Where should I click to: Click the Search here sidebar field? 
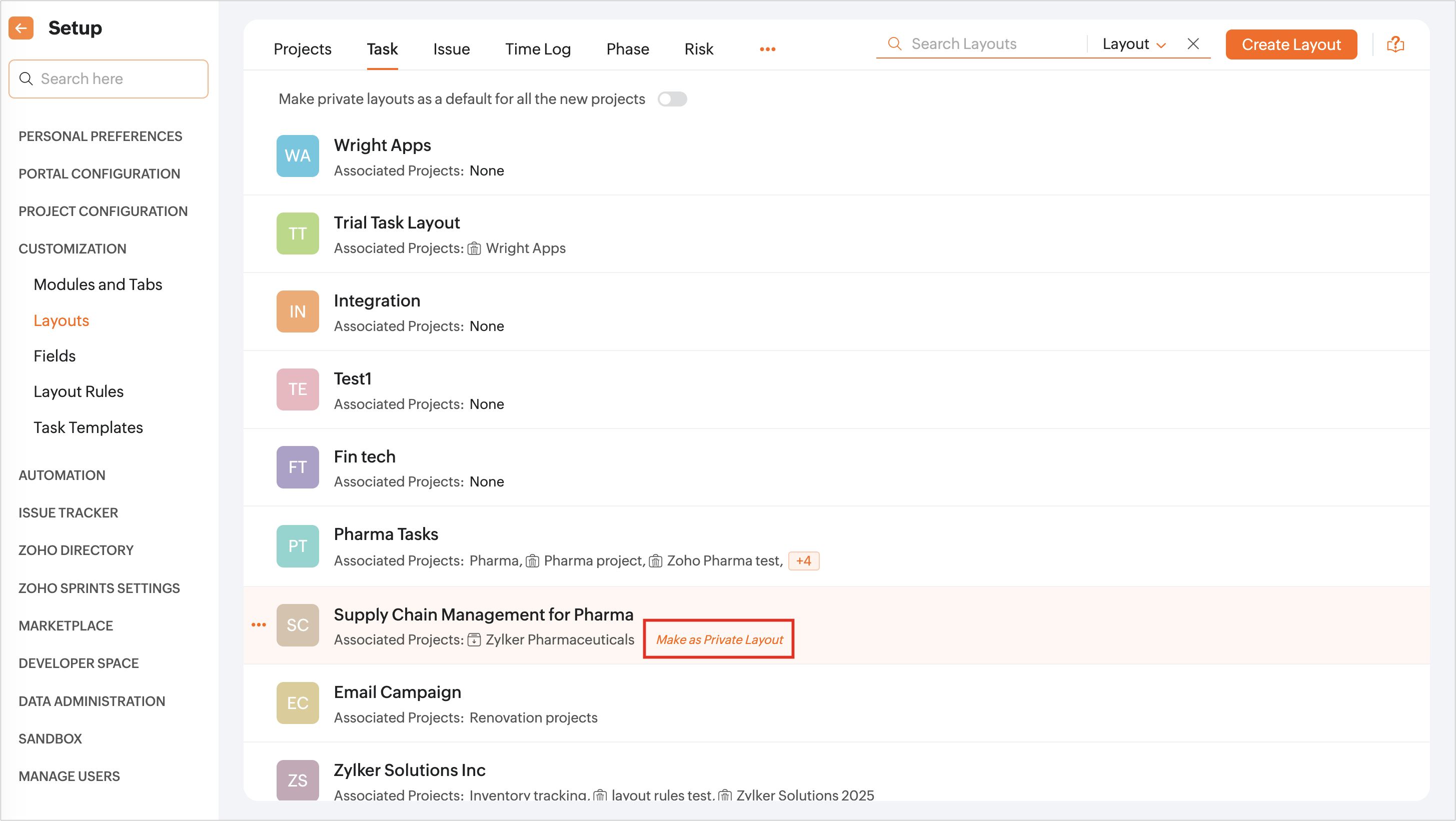(x=109, y=78)
